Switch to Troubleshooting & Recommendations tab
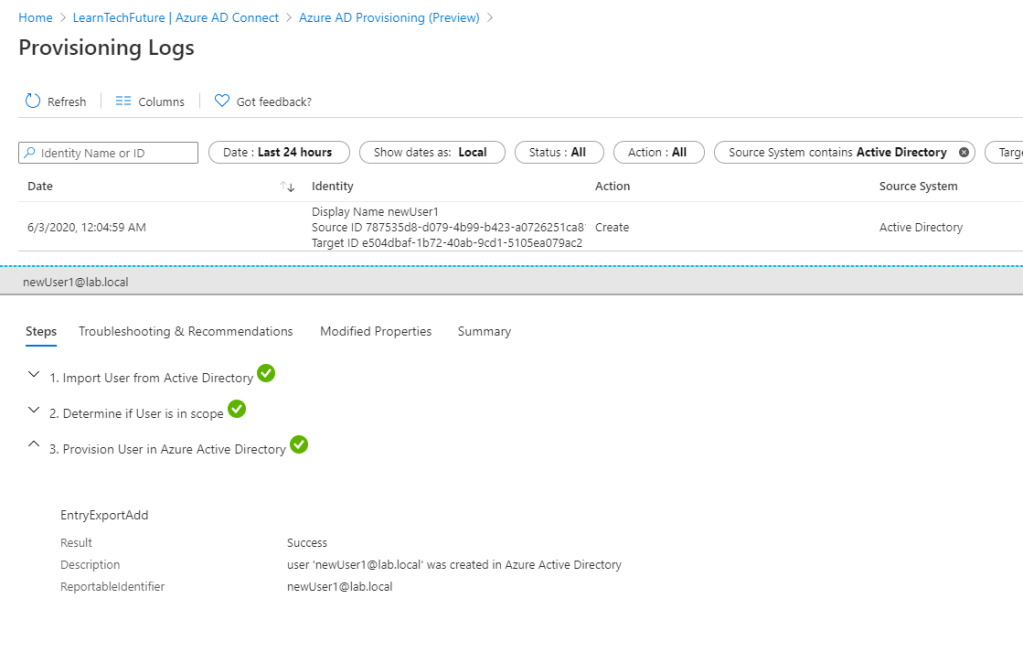This screenshot has width=1023, height=652. pyautogui.click(x=186, y=331)
